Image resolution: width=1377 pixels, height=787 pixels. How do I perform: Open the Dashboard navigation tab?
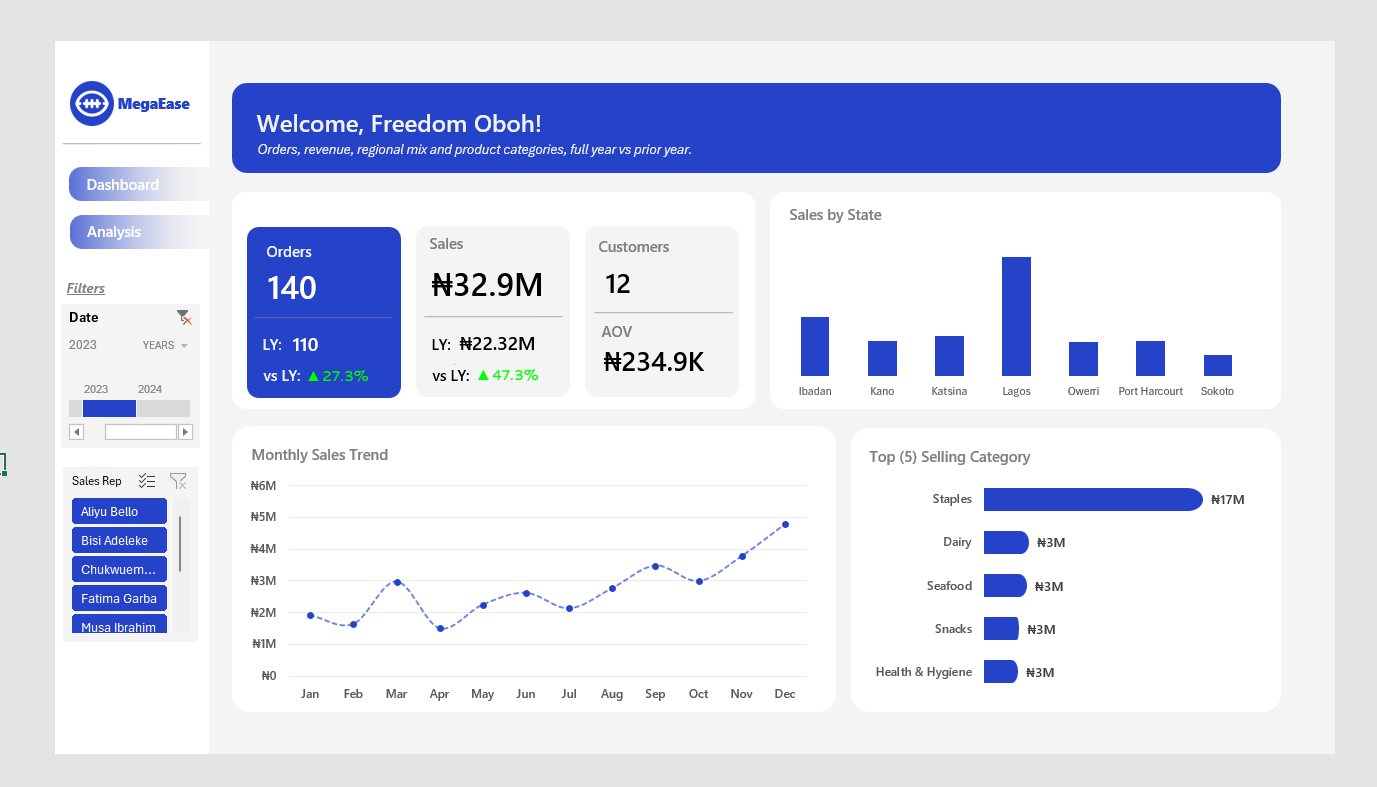[x=139, y=184]
